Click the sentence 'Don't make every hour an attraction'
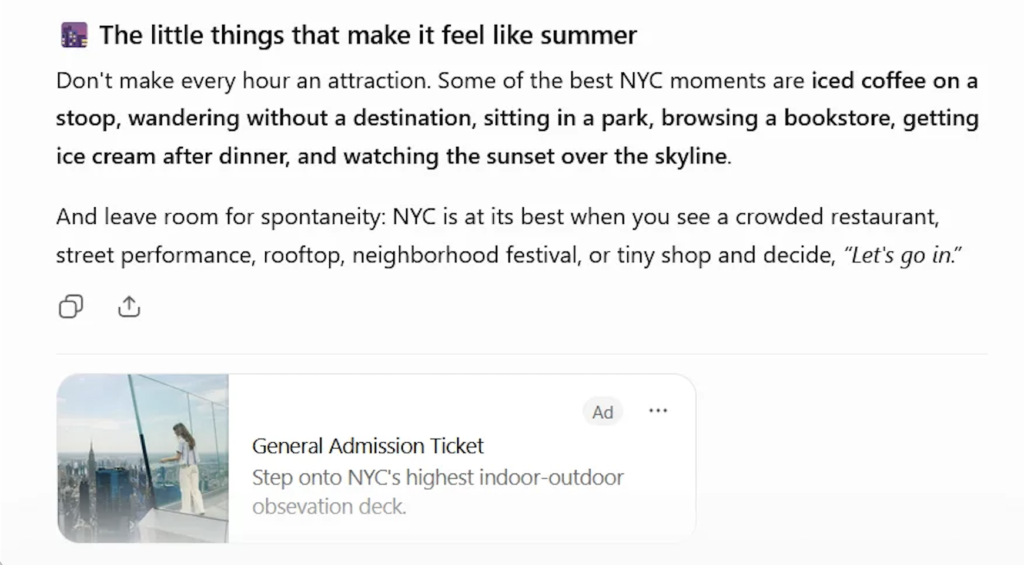1024x565 pixels. (x=243, y=81)
